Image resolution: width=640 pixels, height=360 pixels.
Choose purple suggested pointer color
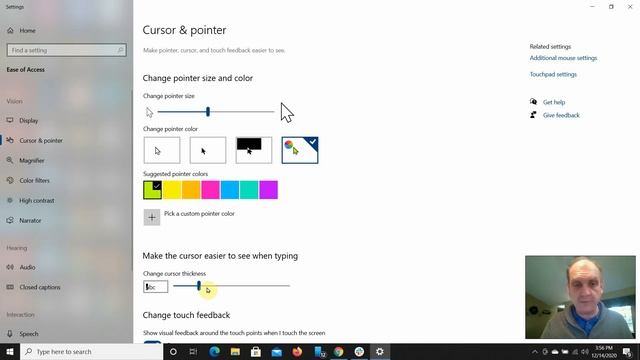(269, 190)
